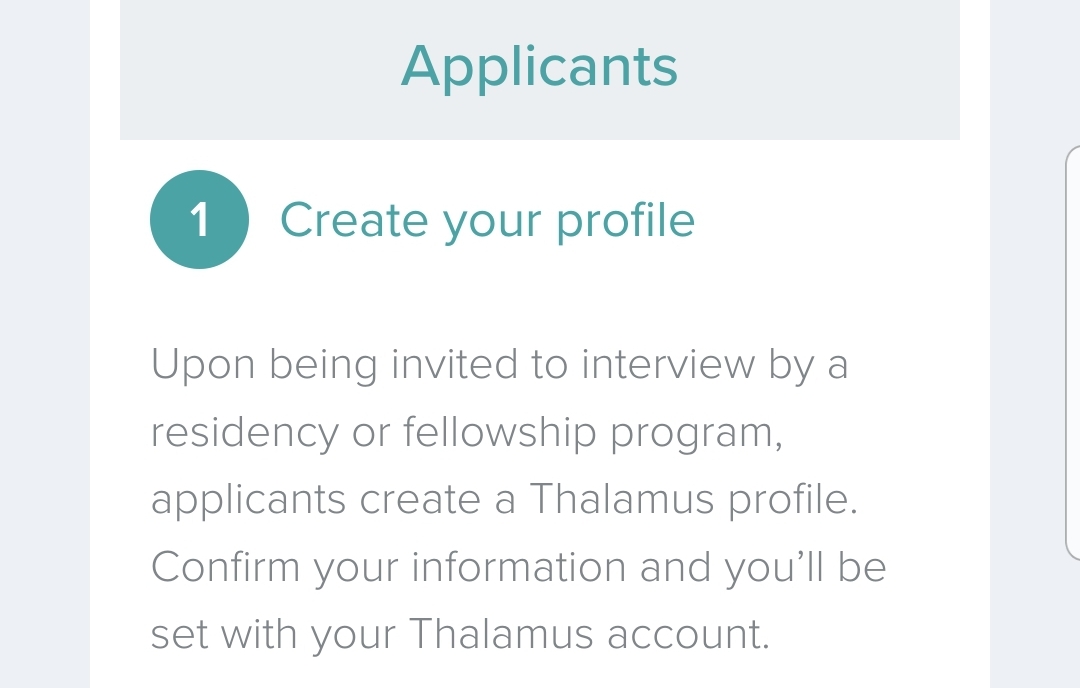Click the word interview in the description
This screenshot has width=1080, height=688.
(x=668, y=365)
